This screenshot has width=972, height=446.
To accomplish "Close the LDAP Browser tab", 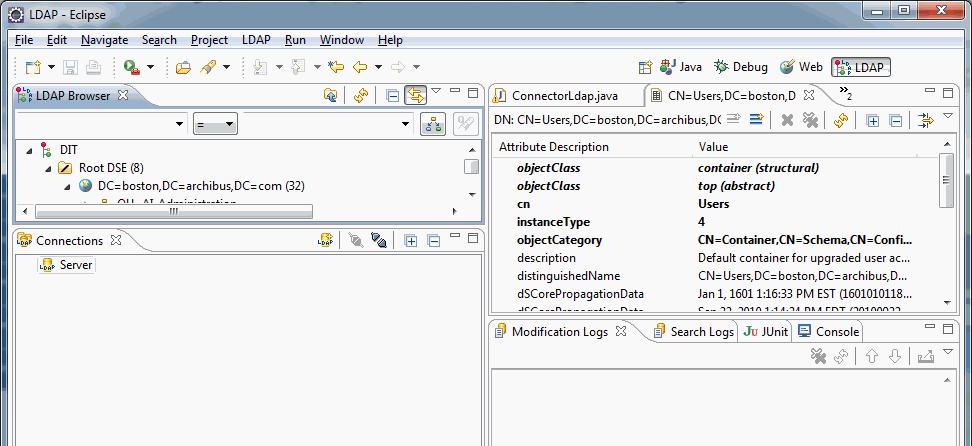I will 123,96.
